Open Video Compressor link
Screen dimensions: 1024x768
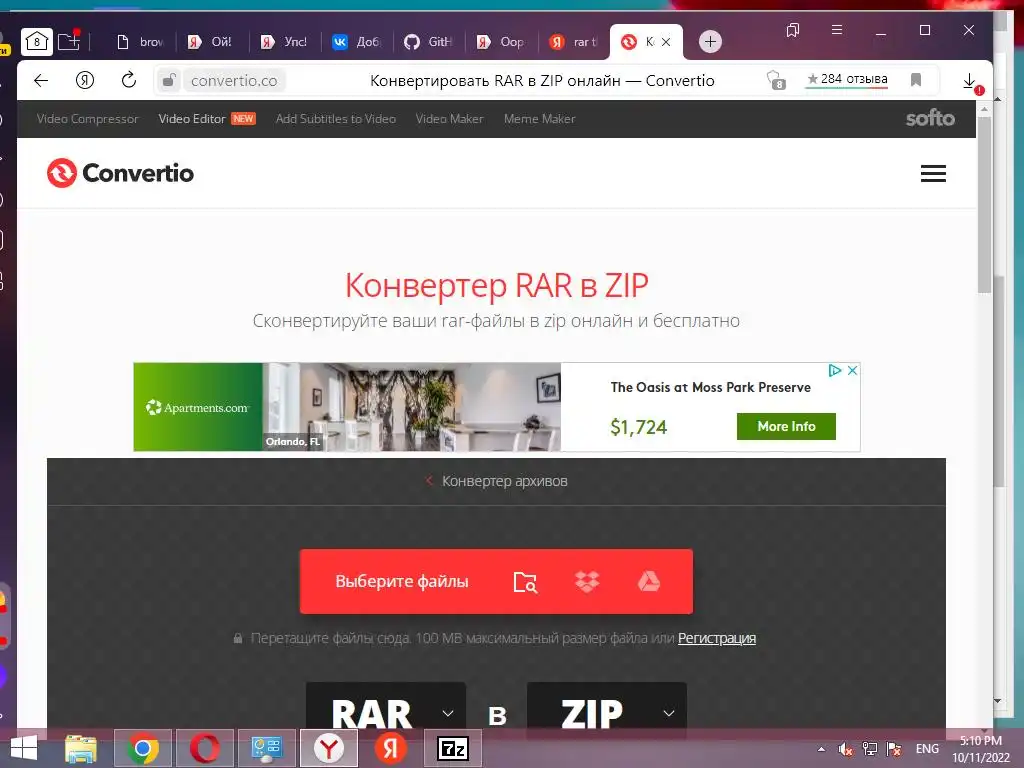[88, 119]
